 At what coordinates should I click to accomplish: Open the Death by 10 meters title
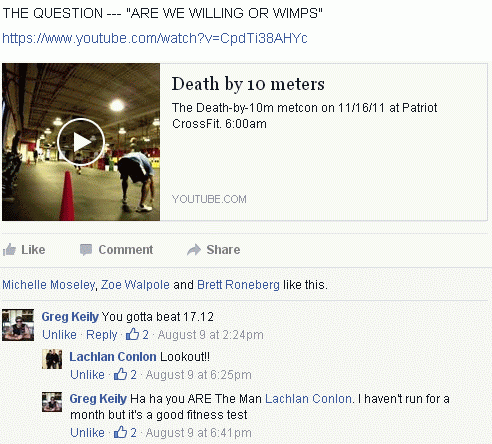coord(248,84)
